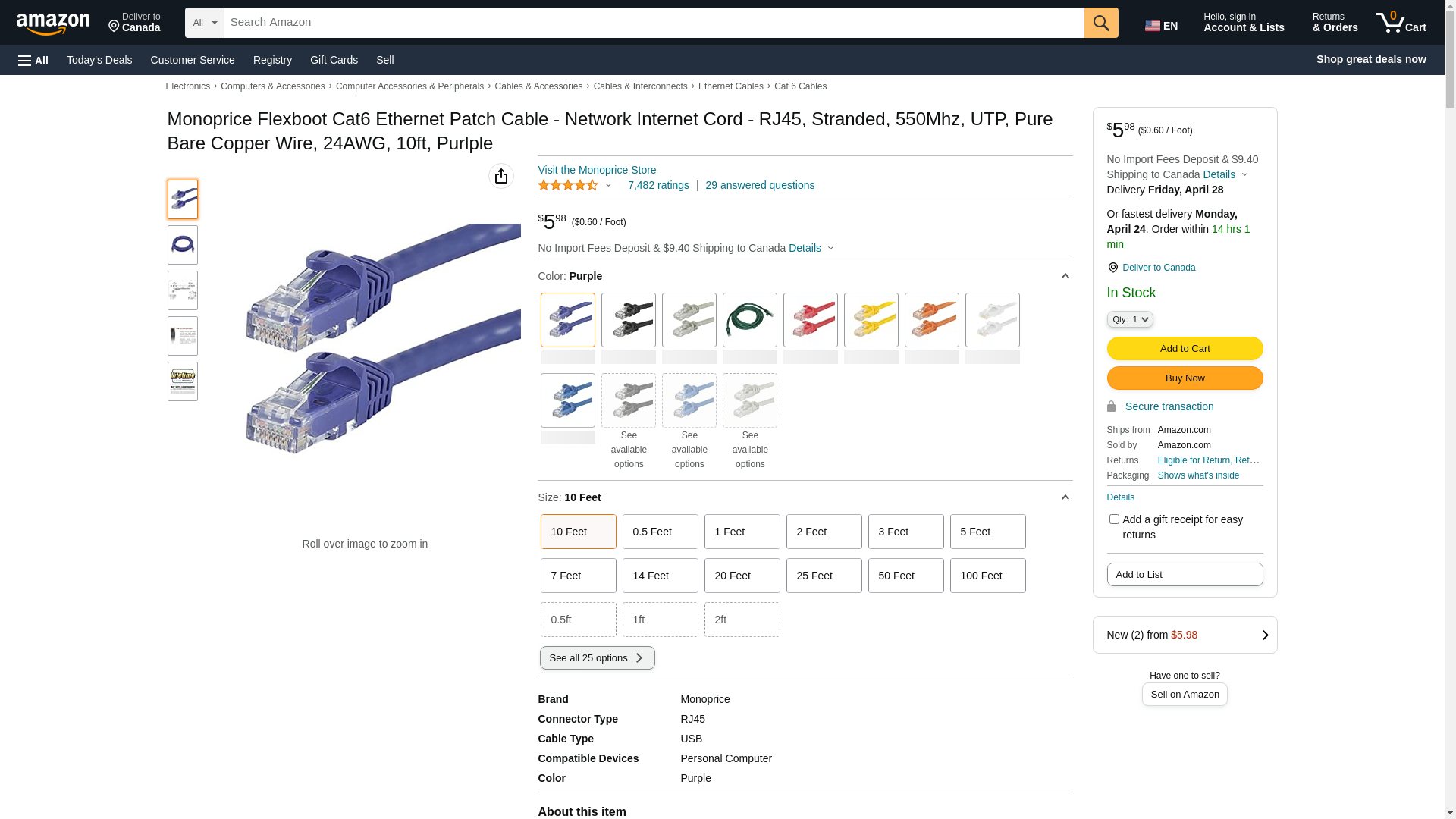This screenshot has width=1456, height=819.
Task: Select the red cable color swatch
Action: click(x=810, y=320)
